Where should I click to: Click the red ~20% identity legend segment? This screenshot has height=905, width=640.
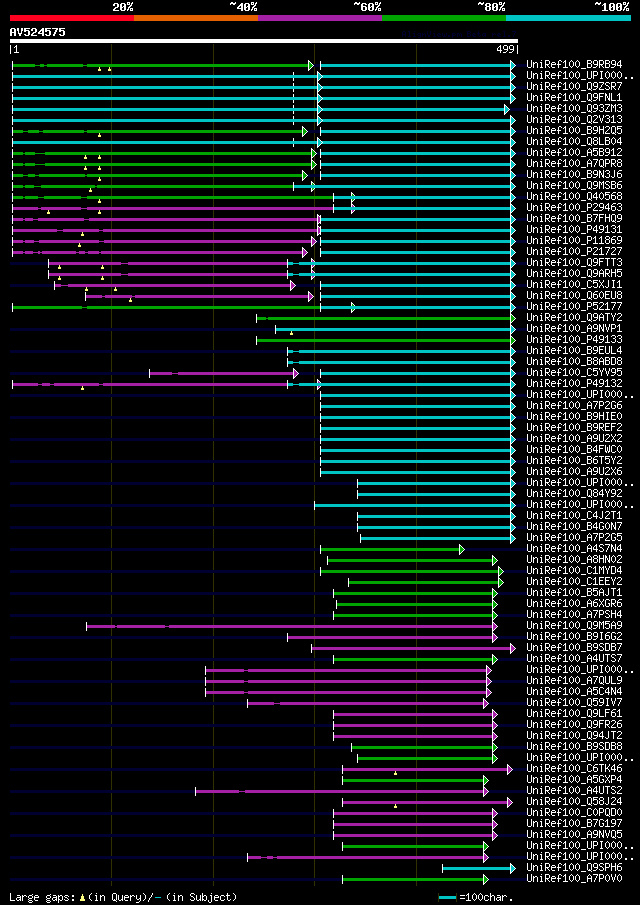click(x=72, y=18)
